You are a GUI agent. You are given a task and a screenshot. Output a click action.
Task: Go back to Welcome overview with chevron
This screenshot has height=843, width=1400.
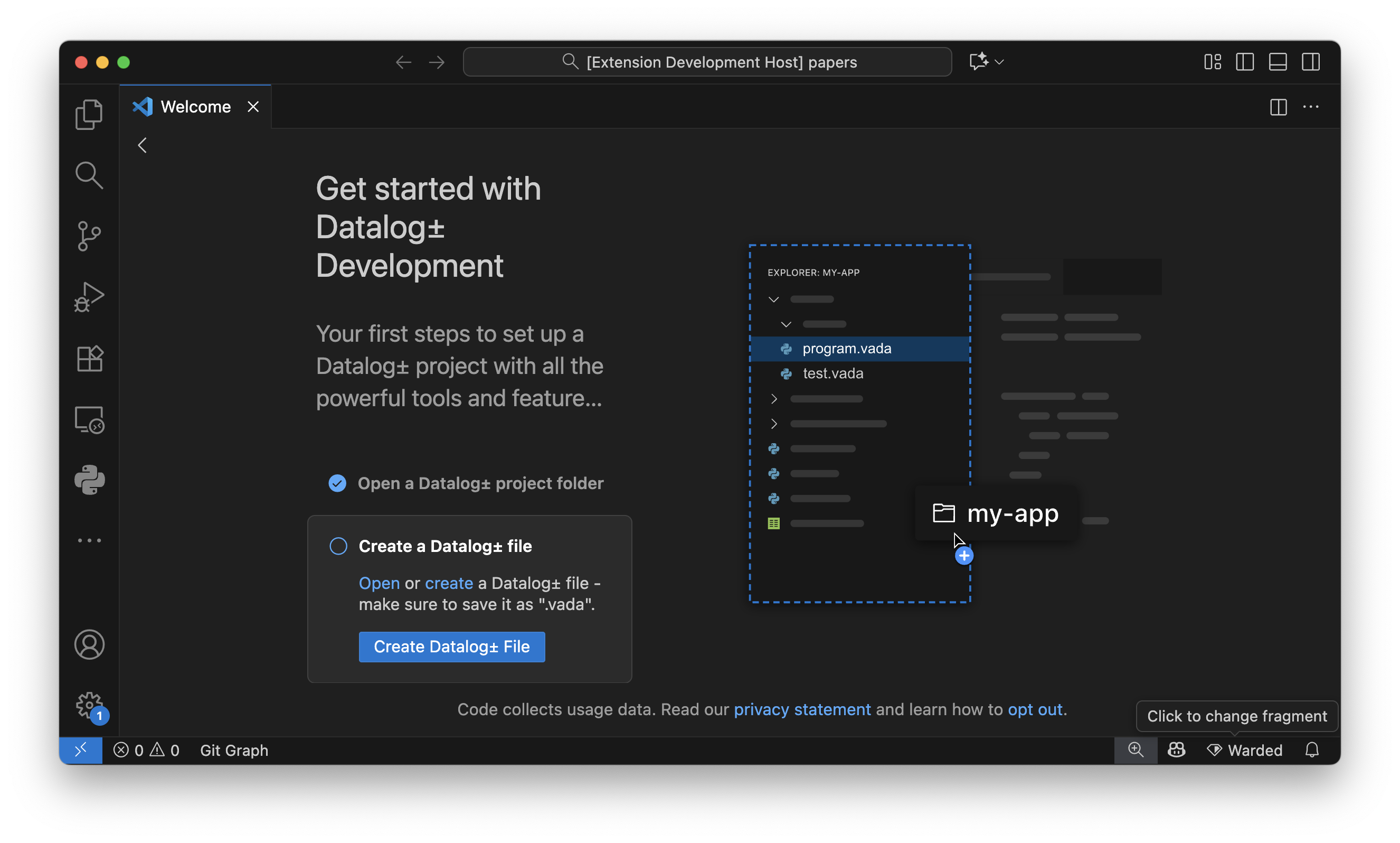click(x=142, y=145)
